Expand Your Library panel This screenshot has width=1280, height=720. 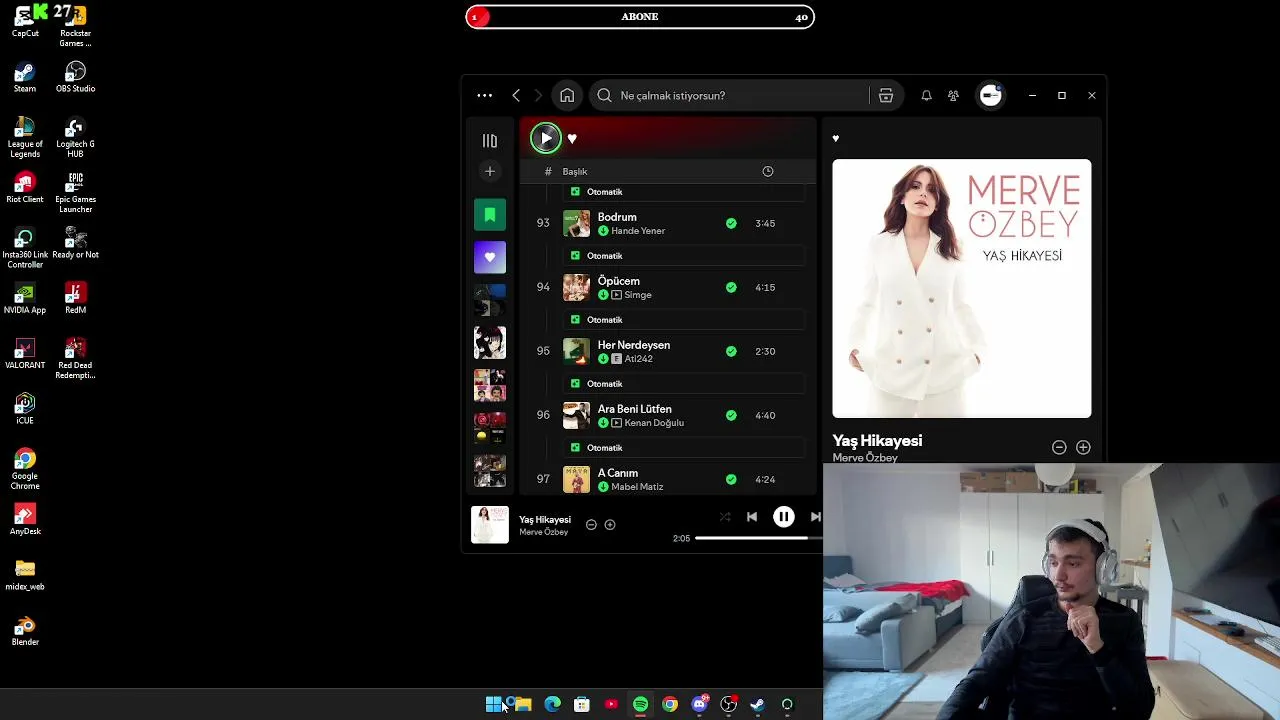pyautogui.click(x=490, y=141)
